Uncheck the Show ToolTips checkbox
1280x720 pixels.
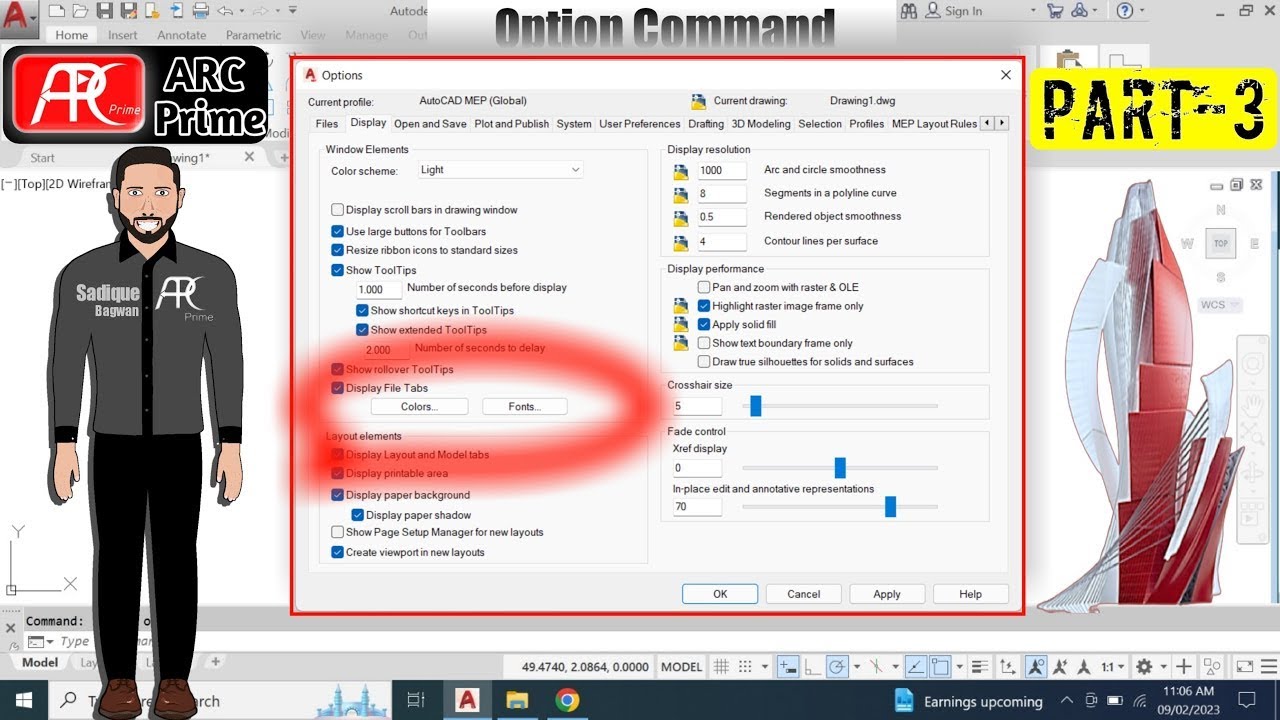[x=338, y=270]
